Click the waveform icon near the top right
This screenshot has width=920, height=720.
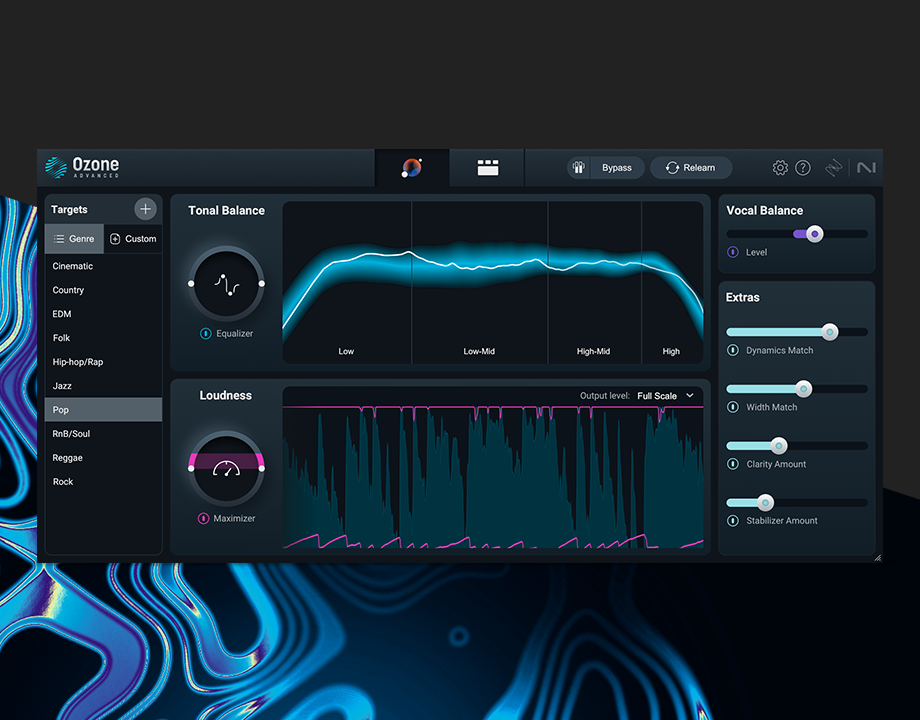835,168
